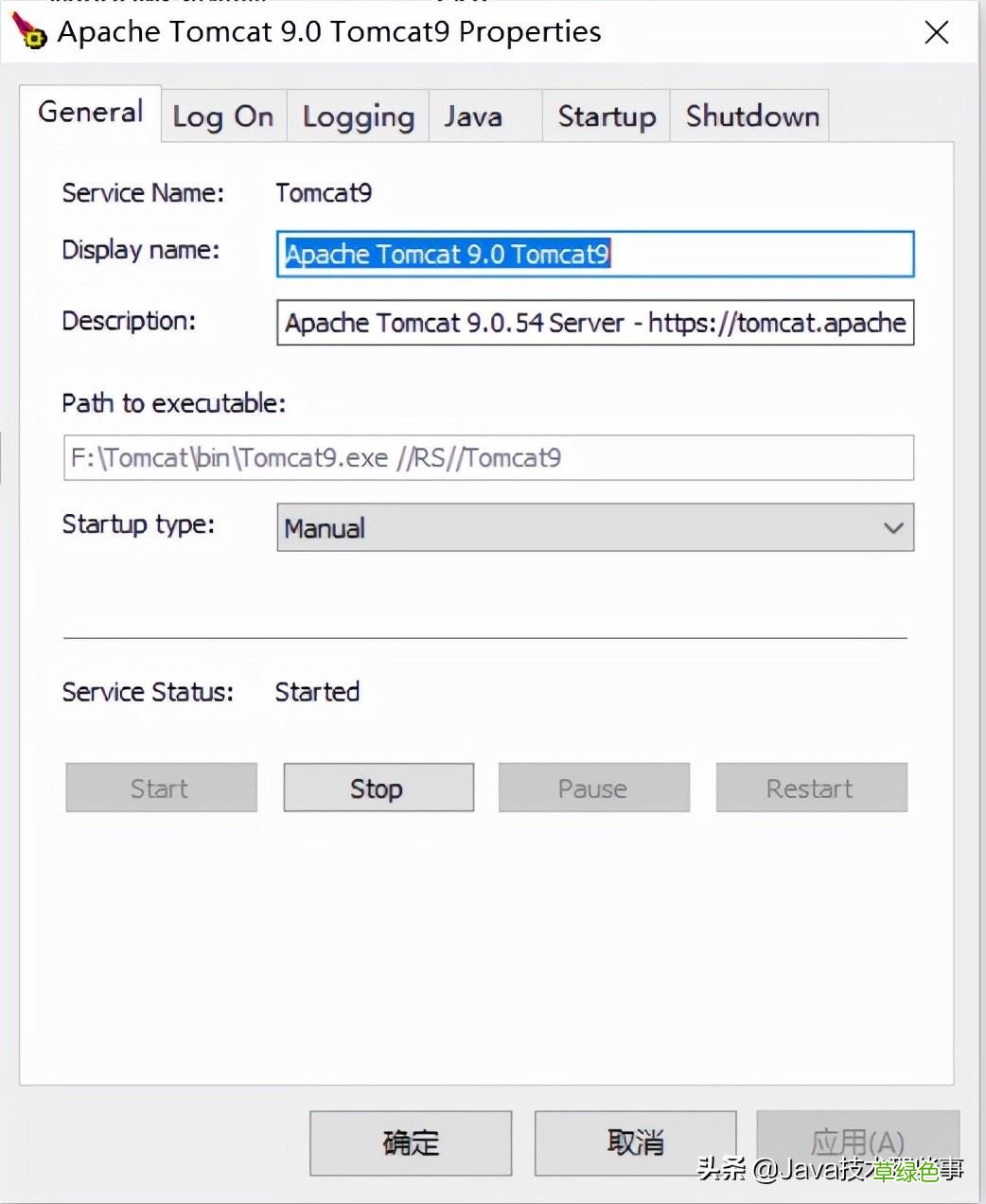This screenshot has width=986, height=1204.
Task: Open the Logging tab
Action: pyautogui.click(x=358, y=115)
